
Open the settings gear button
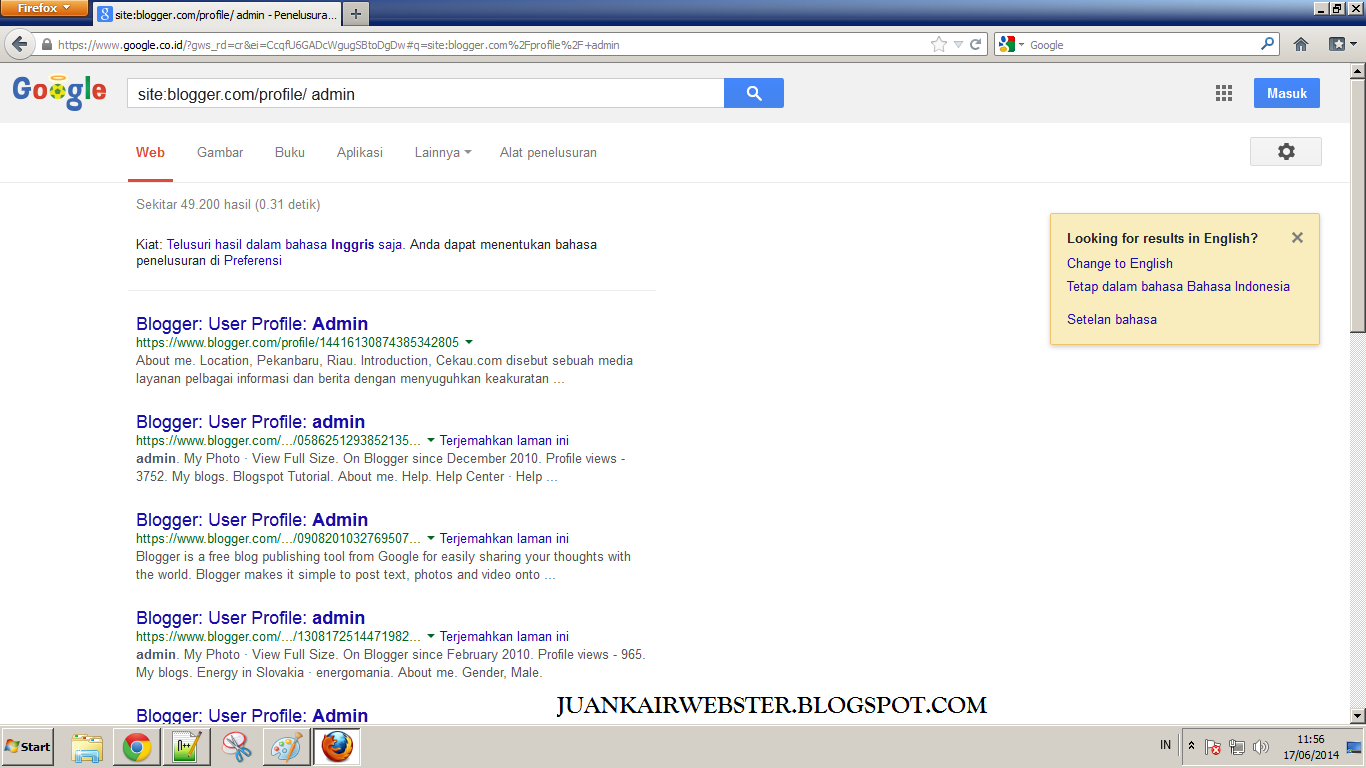click(1286, 152)
